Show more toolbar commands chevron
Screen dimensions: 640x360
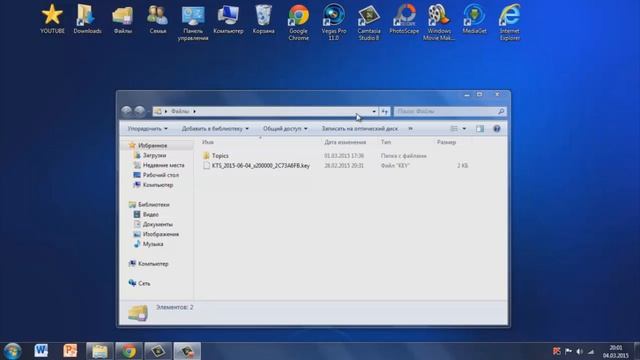pos(410,129)
